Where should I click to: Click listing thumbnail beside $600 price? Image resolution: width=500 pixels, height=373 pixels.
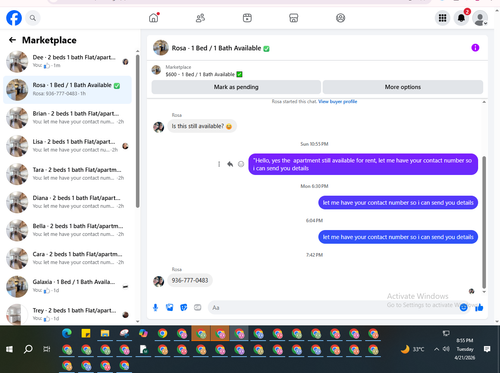[156, 70]
